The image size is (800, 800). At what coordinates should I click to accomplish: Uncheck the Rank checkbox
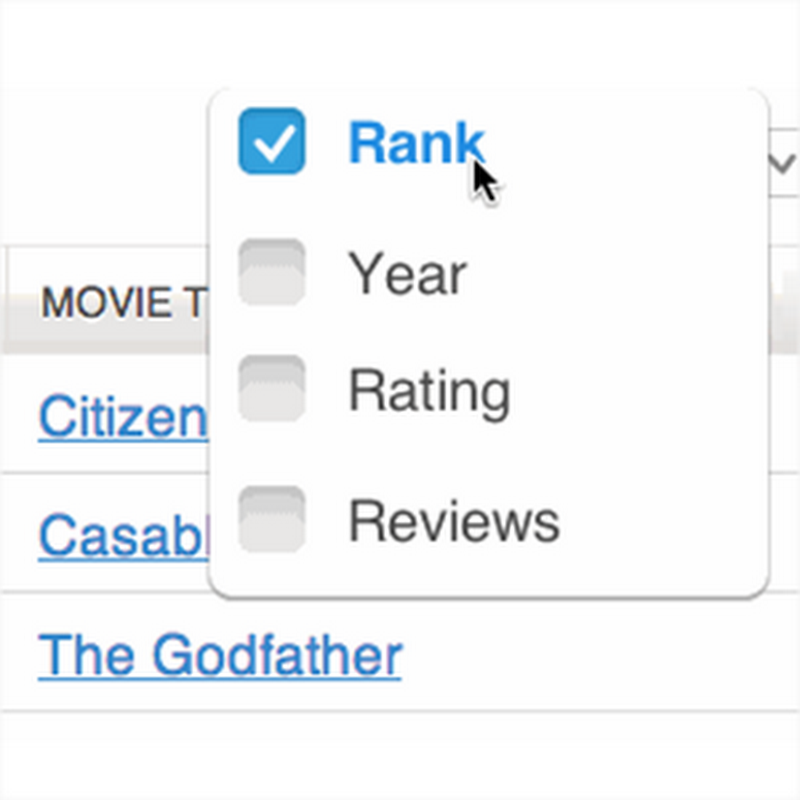(271, 142)
